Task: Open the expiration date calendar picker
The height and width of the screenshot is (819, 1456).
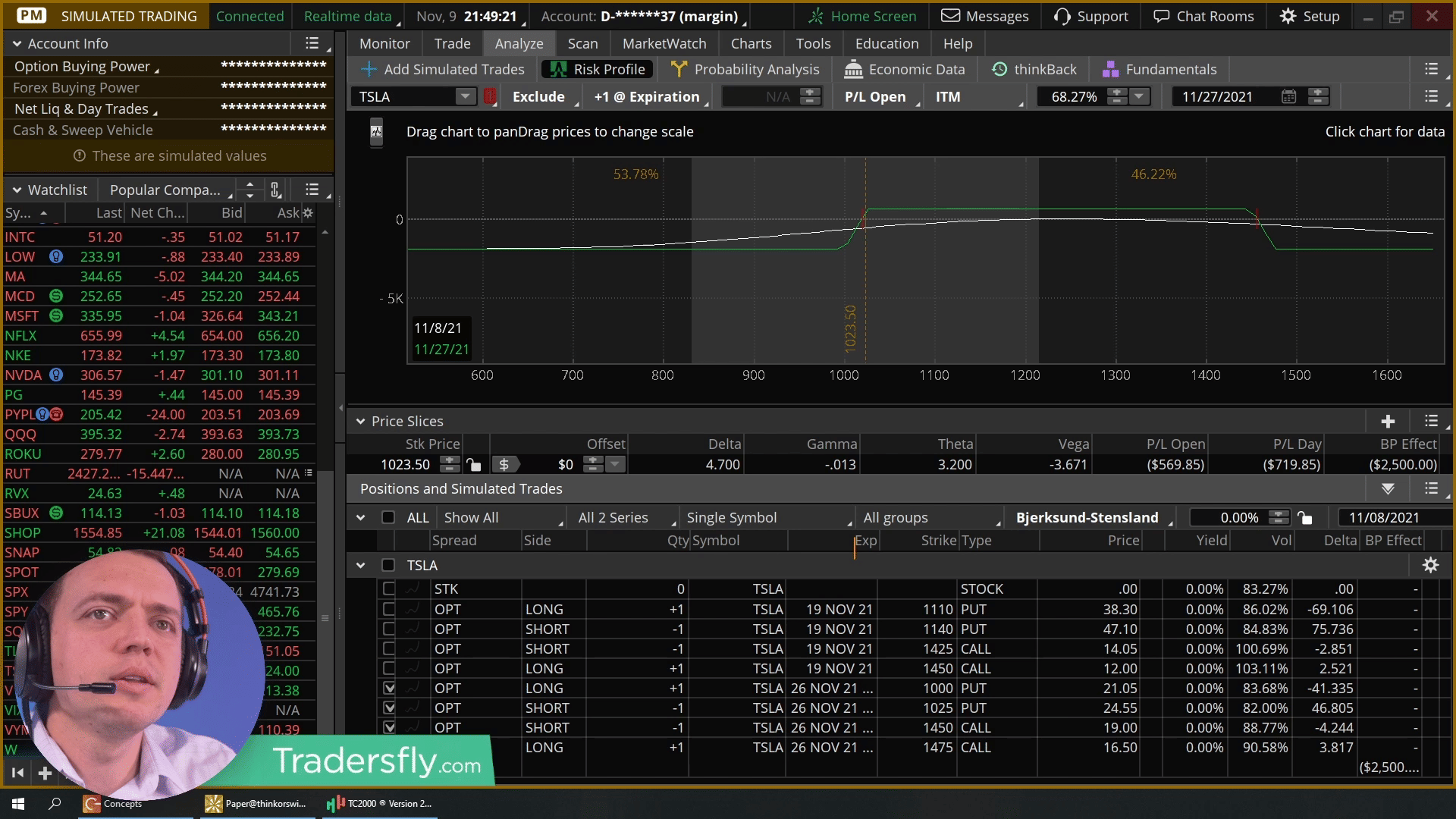Action: point(1288,96)
